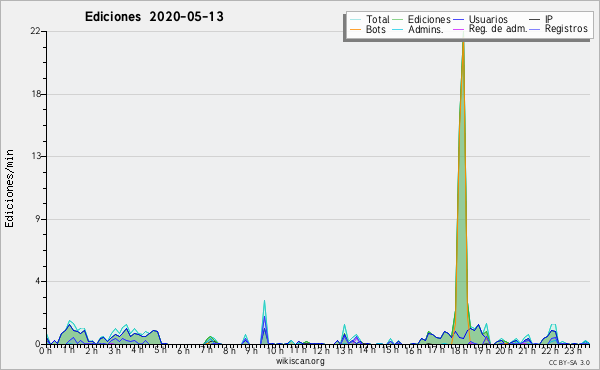
Task: Click the '18 h' x-axis label
Action: 459,350
